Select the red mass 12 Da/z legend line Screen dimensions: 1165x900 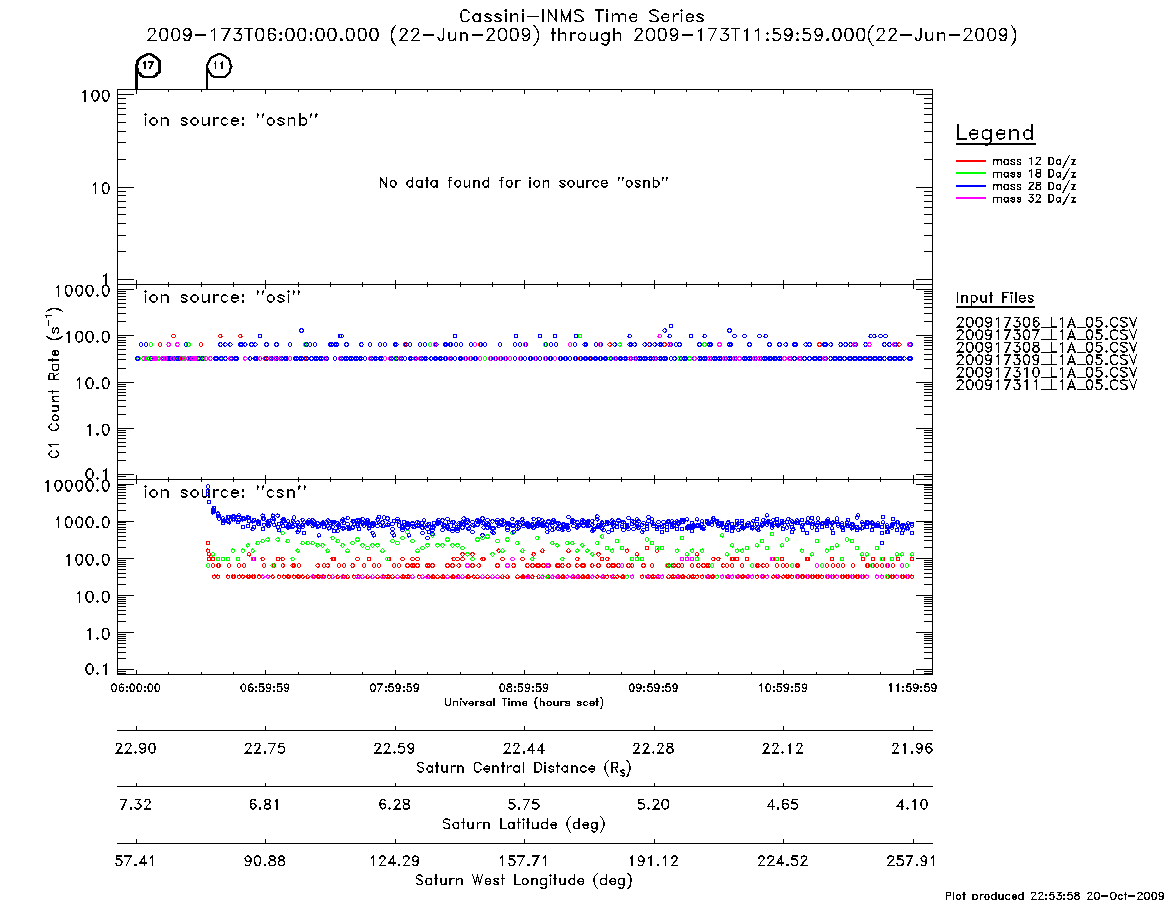click(970, 161)
